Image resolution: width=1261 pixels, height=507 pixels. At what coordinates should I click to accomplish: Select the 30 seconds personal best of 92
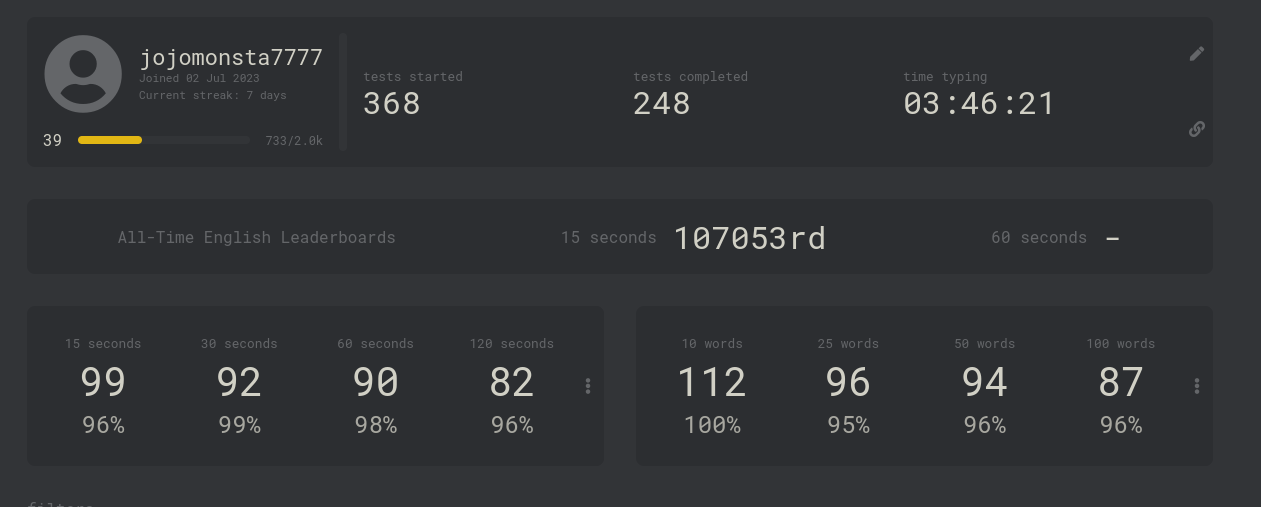point(239,383)
